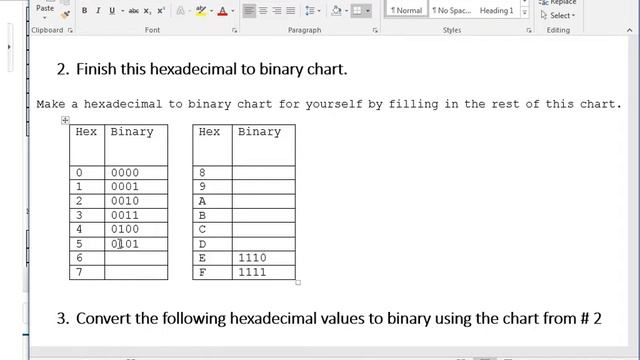Align text right
This screenshot has width=640, height=360.
click(277, 11)
